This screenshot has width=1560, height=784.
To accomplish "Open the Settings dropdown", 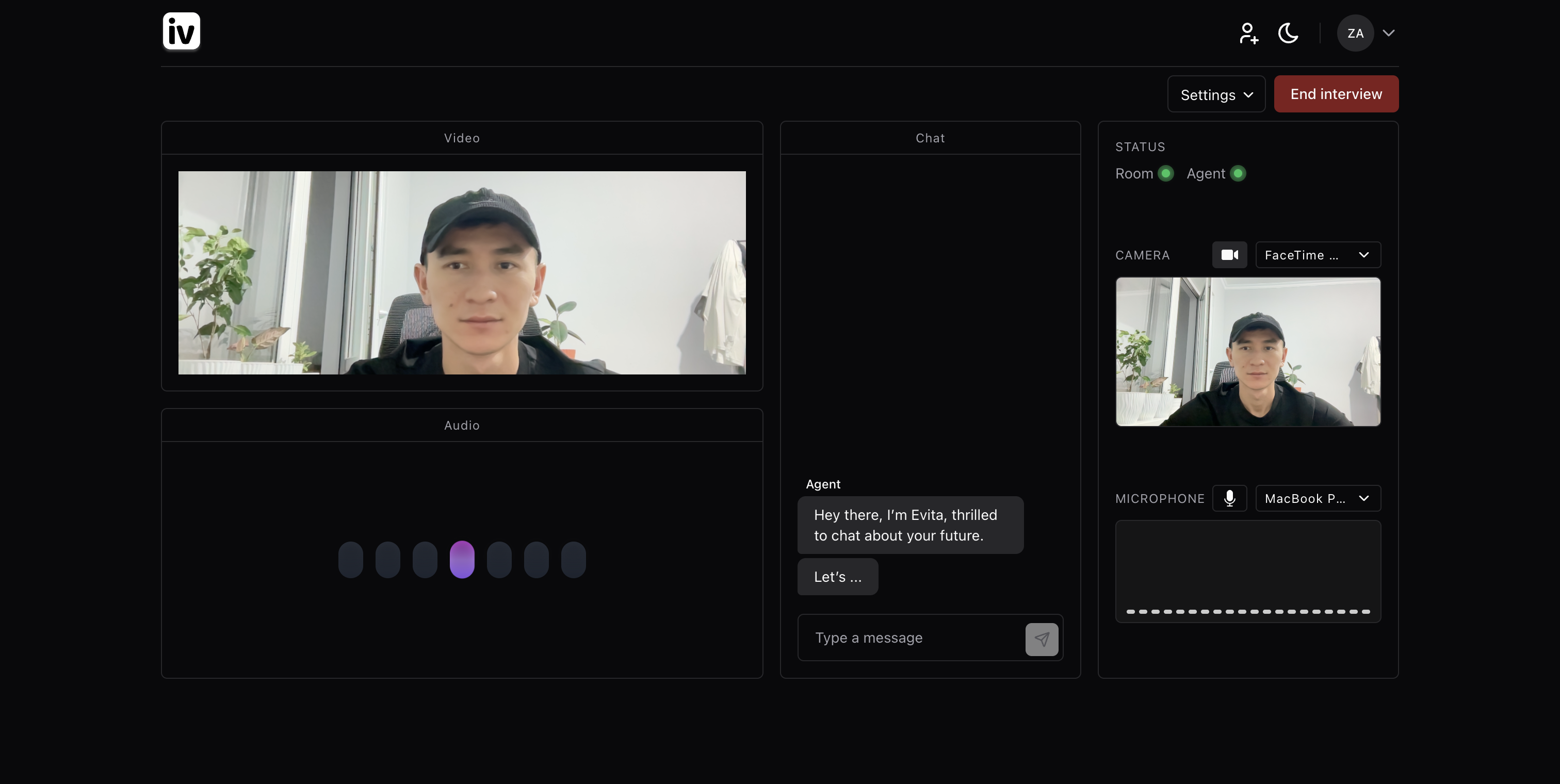I will pyautogui.click(x=1216, y=94).
